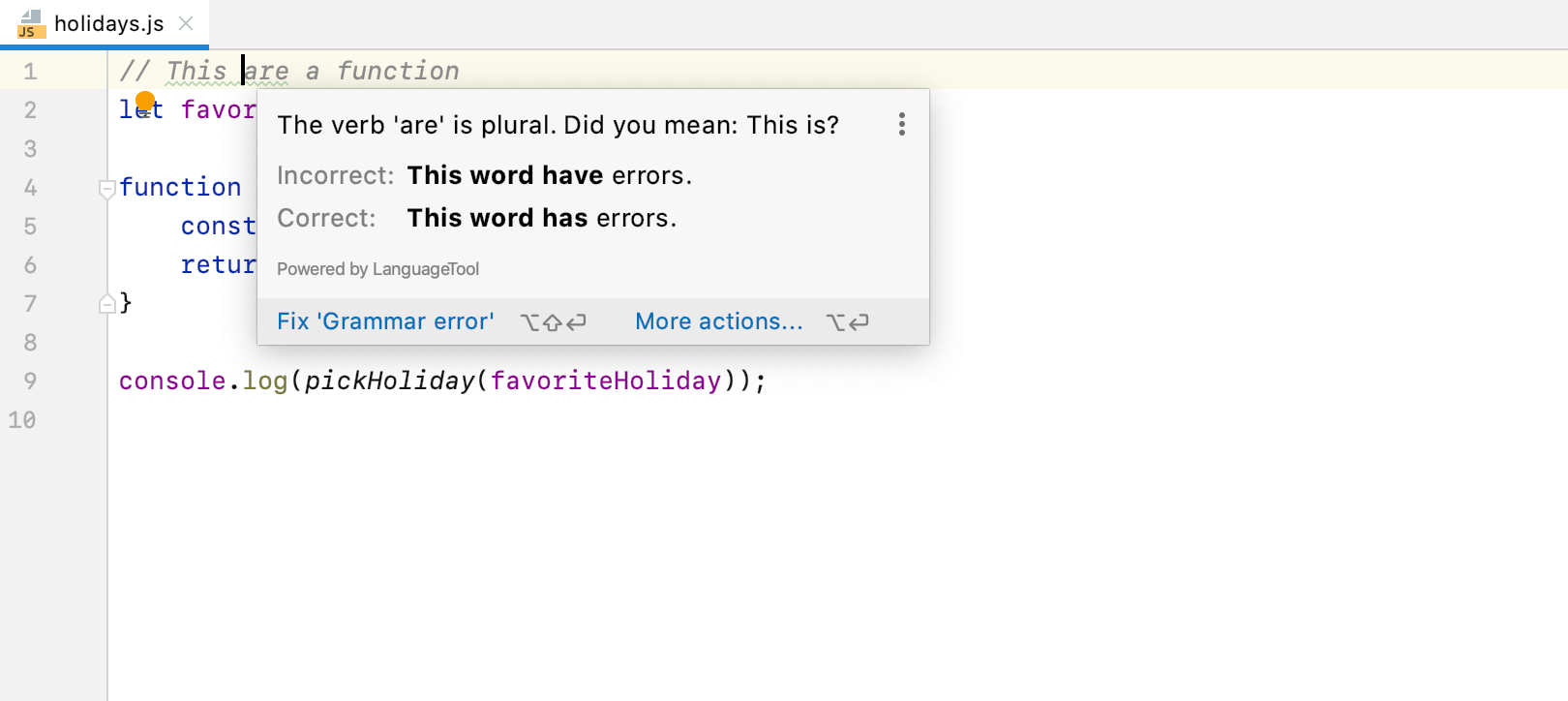Click the JS file icon on the tab

(31, 24)
